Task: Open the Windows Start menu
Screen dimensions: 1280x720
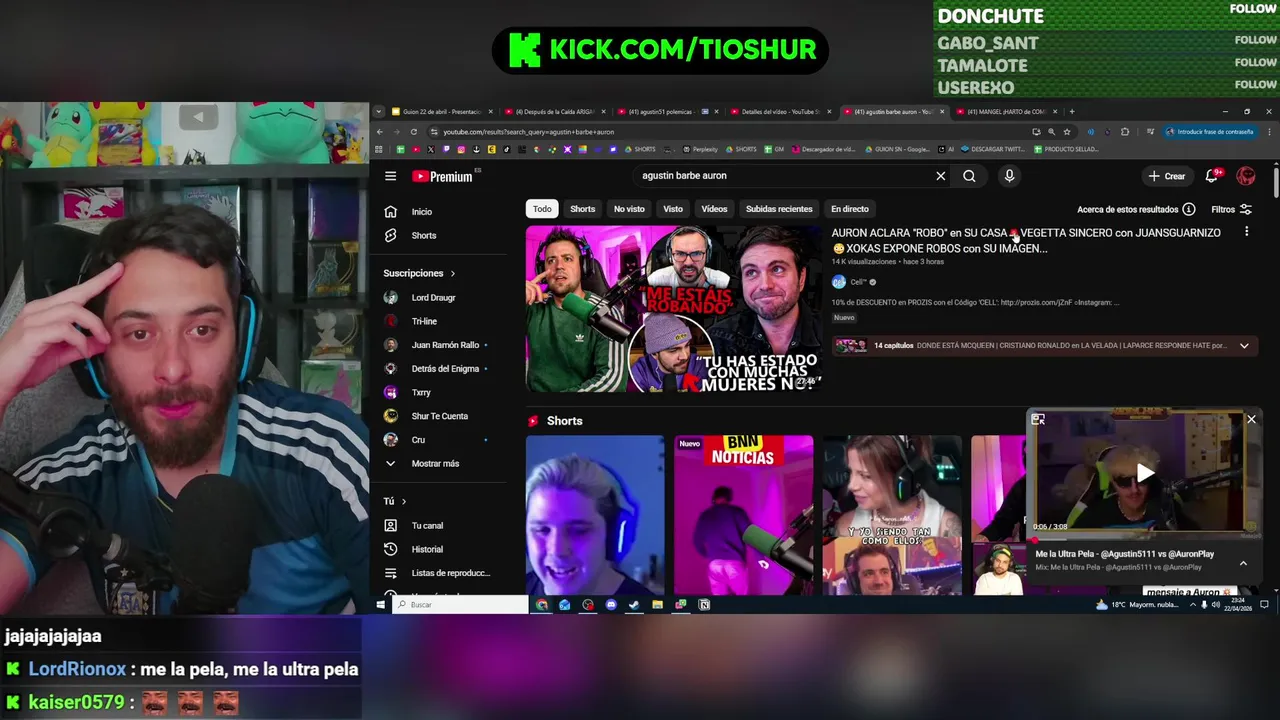Action: tap(381, 605)
